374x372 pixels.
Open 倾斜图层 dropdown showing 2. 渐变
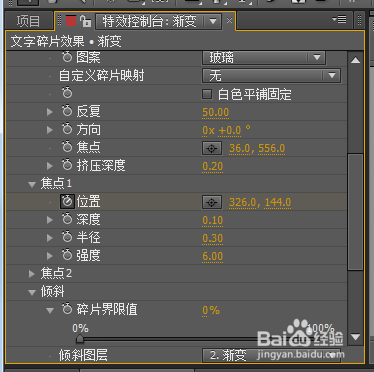[271, 355]
